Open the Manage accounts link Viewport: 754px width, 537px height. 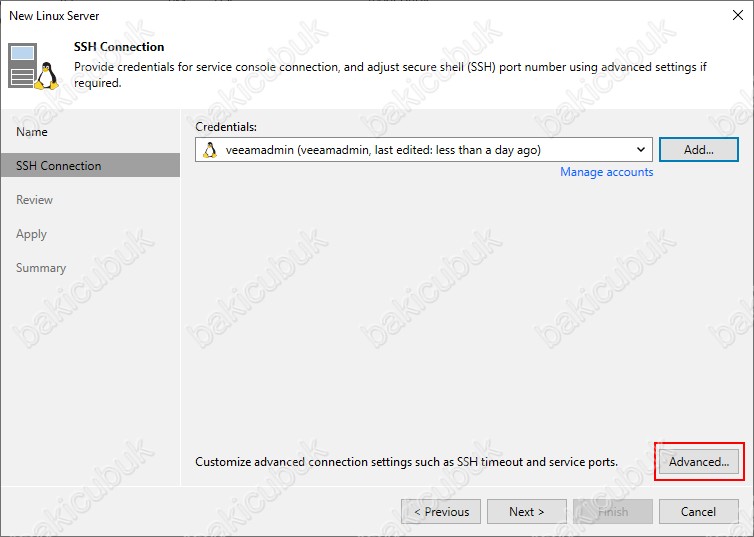606,172
